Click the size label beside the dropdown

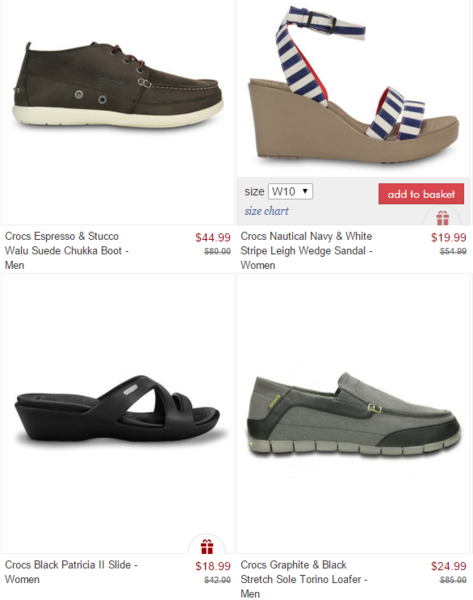pyautogui.click(x=254, y=191)
